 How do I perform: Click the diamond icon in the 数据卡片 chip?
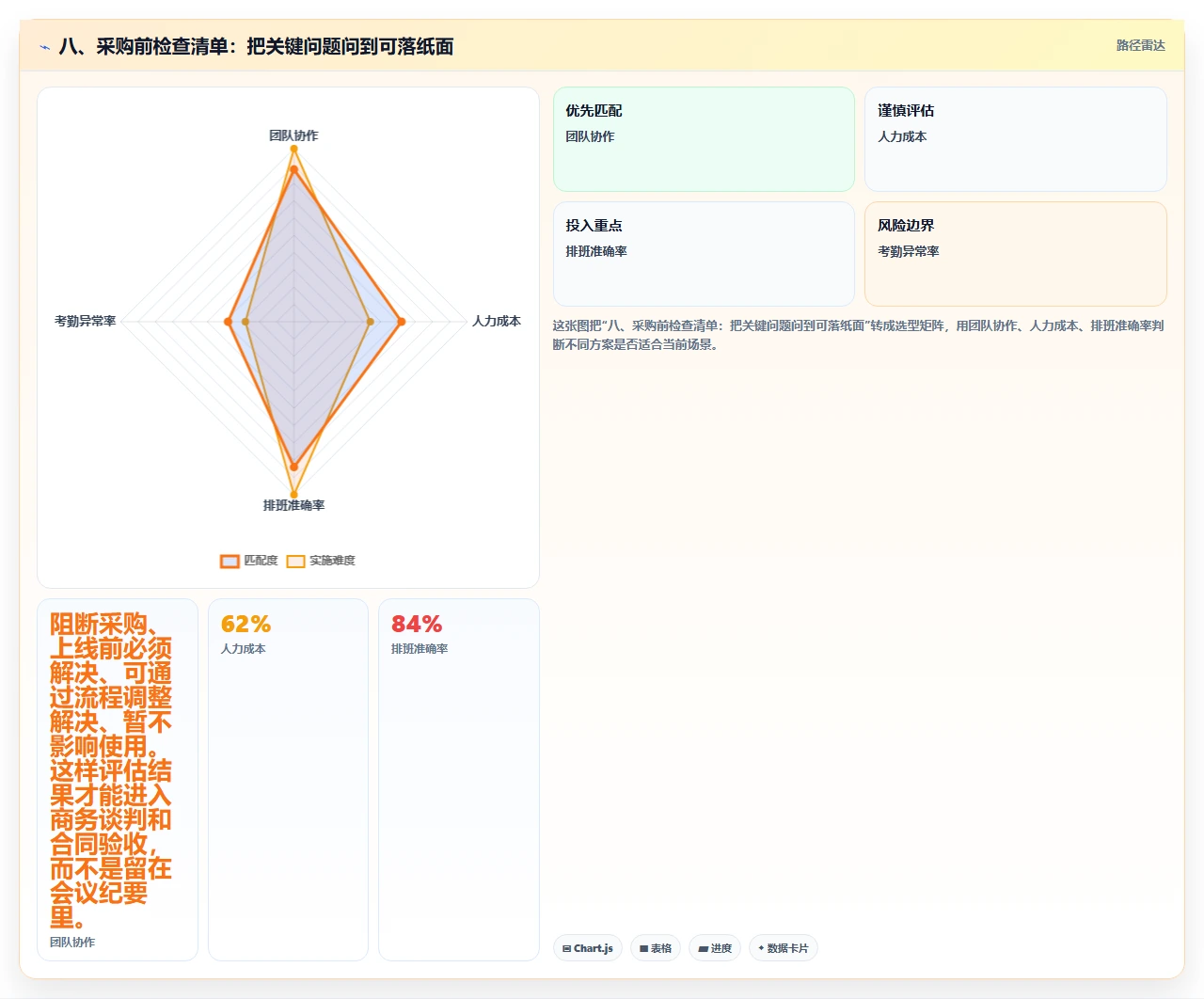[761, 948]
